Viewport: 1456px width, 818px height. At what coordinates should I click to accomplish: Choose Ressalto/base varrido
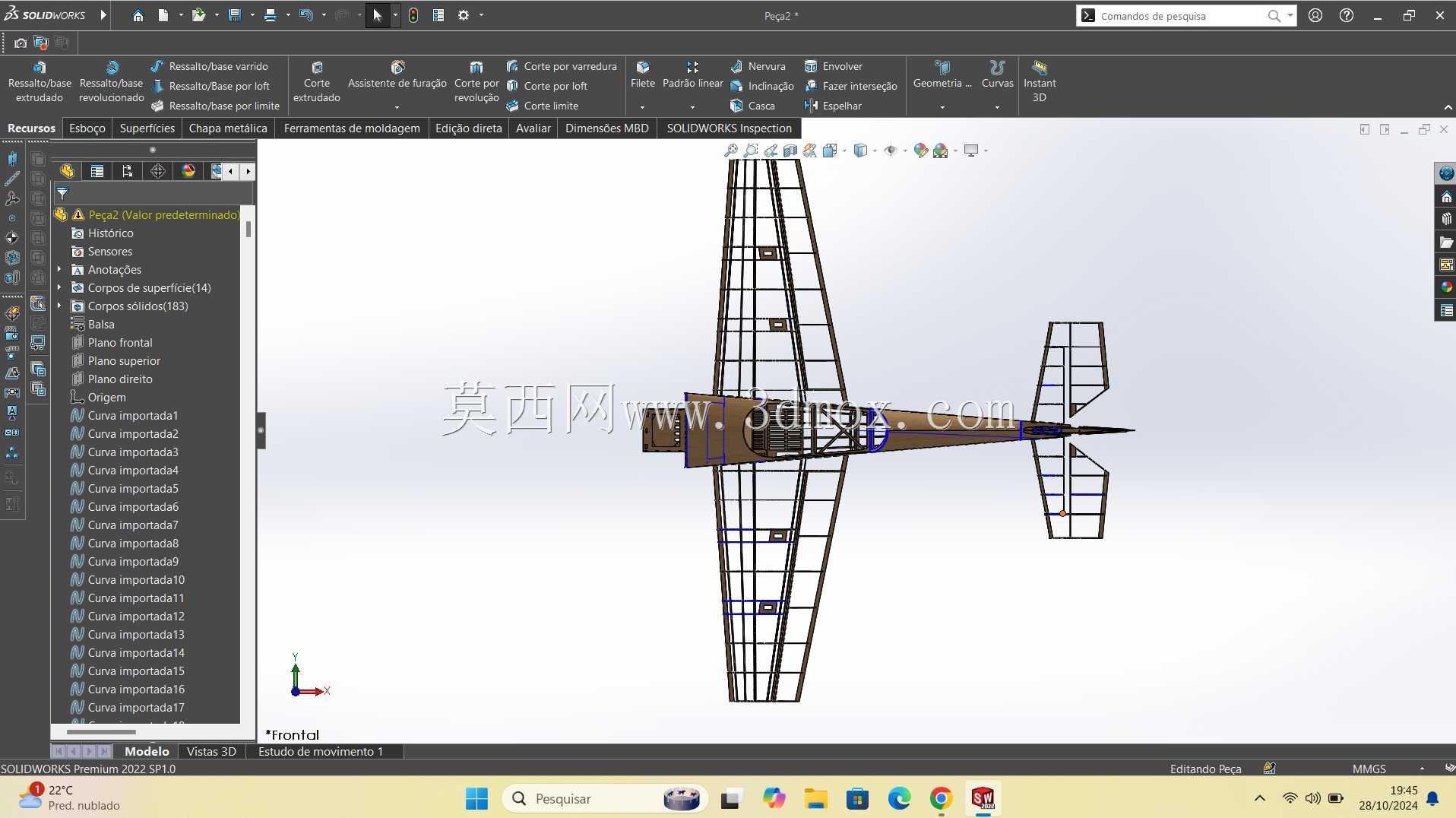coord(210,66)
